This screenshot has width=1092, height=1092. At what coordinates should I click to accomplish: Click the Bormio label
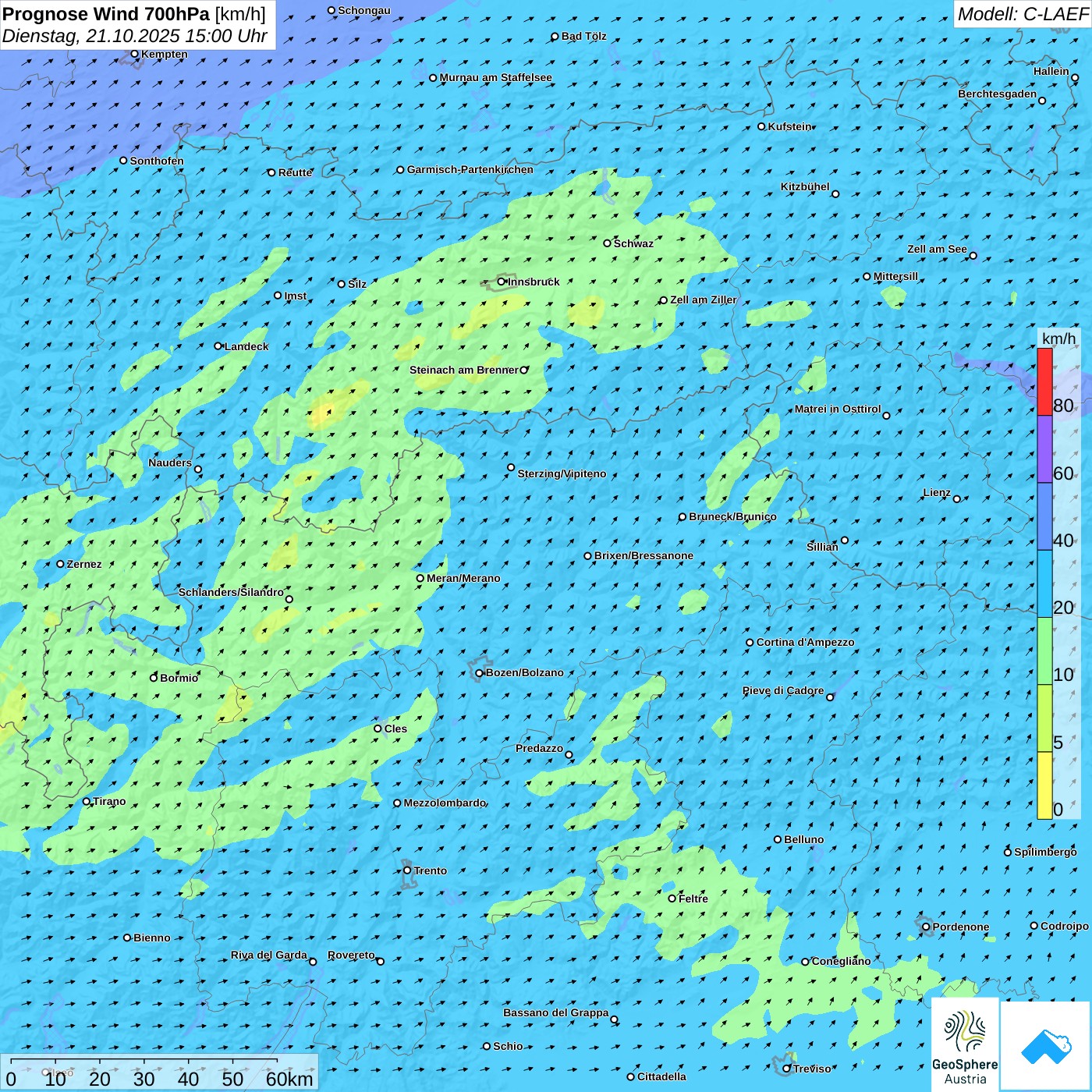[179, 678]
